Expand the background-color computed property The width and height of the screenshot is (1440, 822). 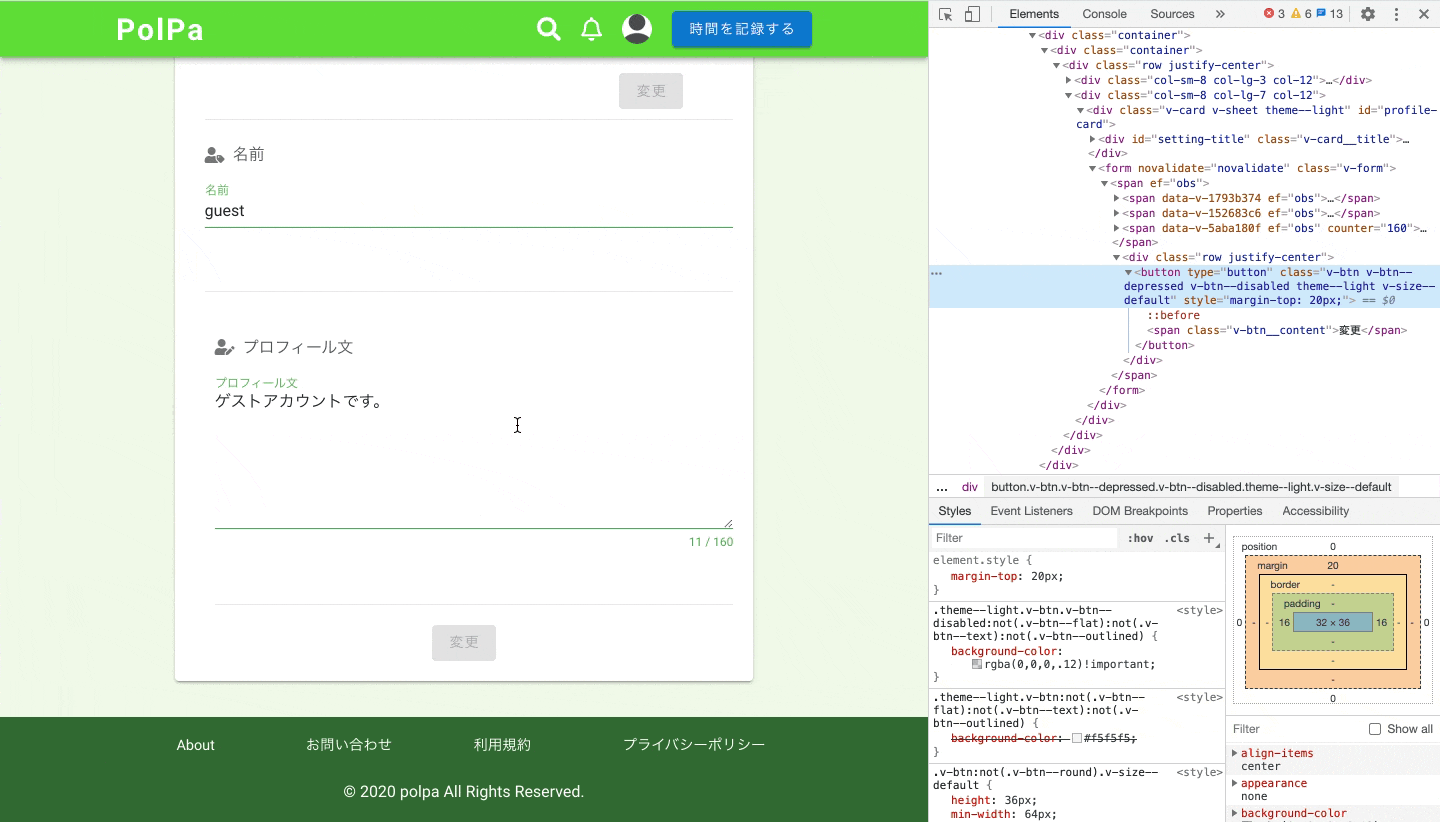1235,813
